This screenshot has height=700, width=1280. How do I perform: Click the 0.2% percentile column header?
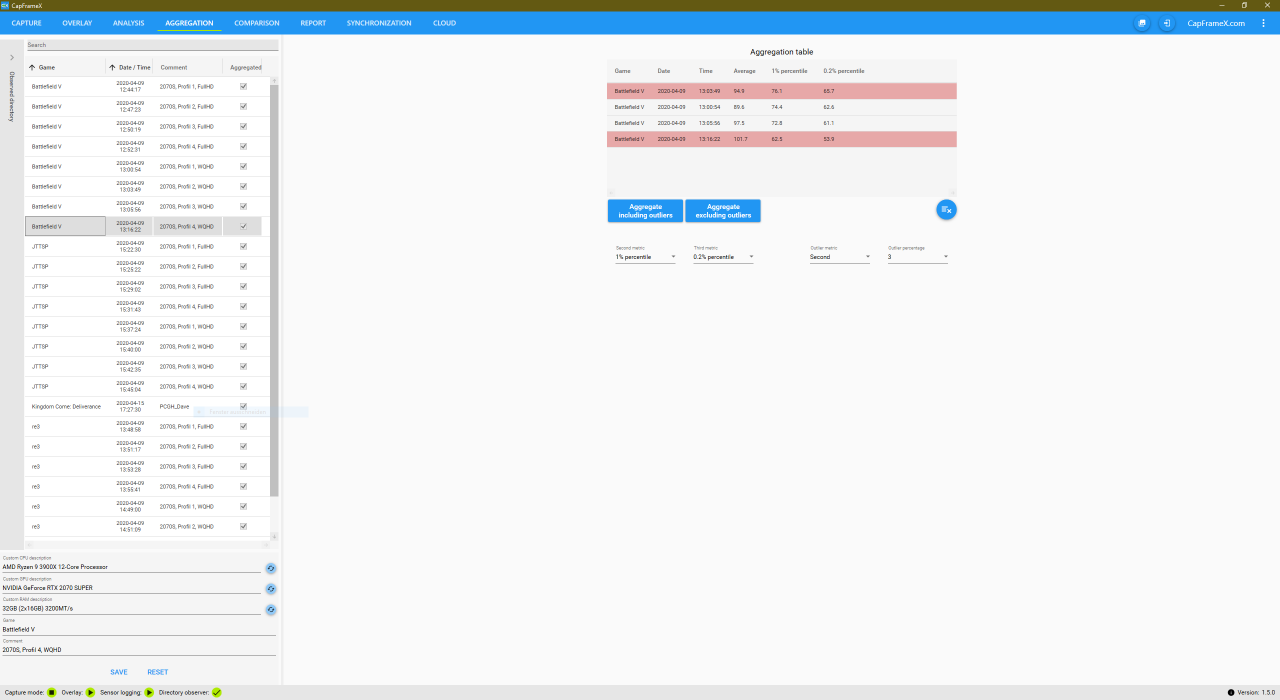click(x=844, y=71)
